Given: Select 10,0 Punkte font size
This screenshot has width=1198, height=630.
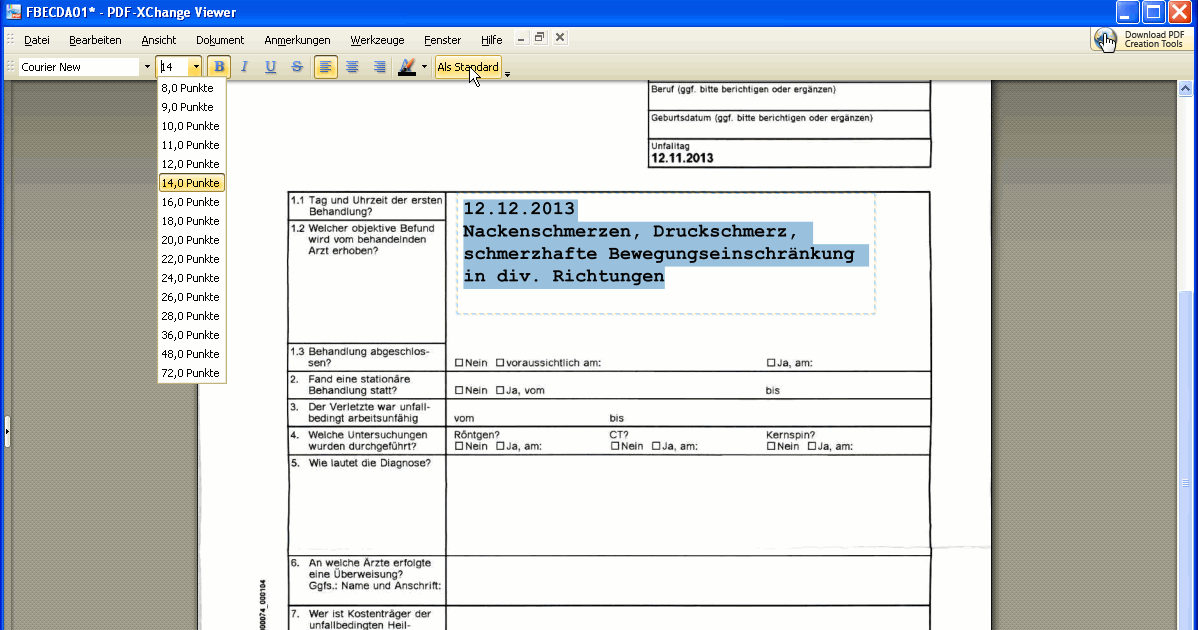Looking at the screenshot, I should [x=191, y=126].
